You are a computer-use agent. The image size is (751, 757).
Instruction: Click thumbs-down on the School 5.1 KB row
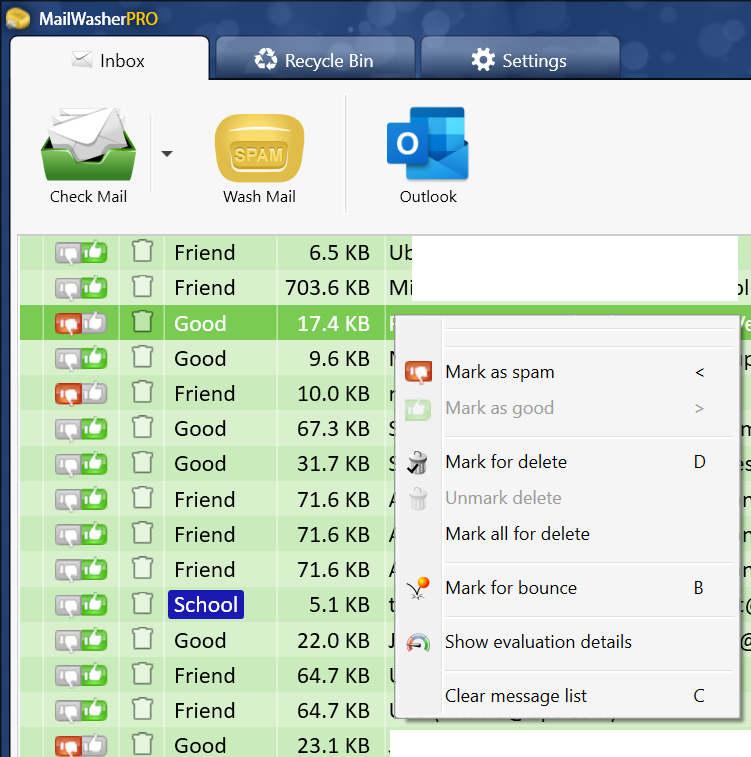click(x=68, y=605)
